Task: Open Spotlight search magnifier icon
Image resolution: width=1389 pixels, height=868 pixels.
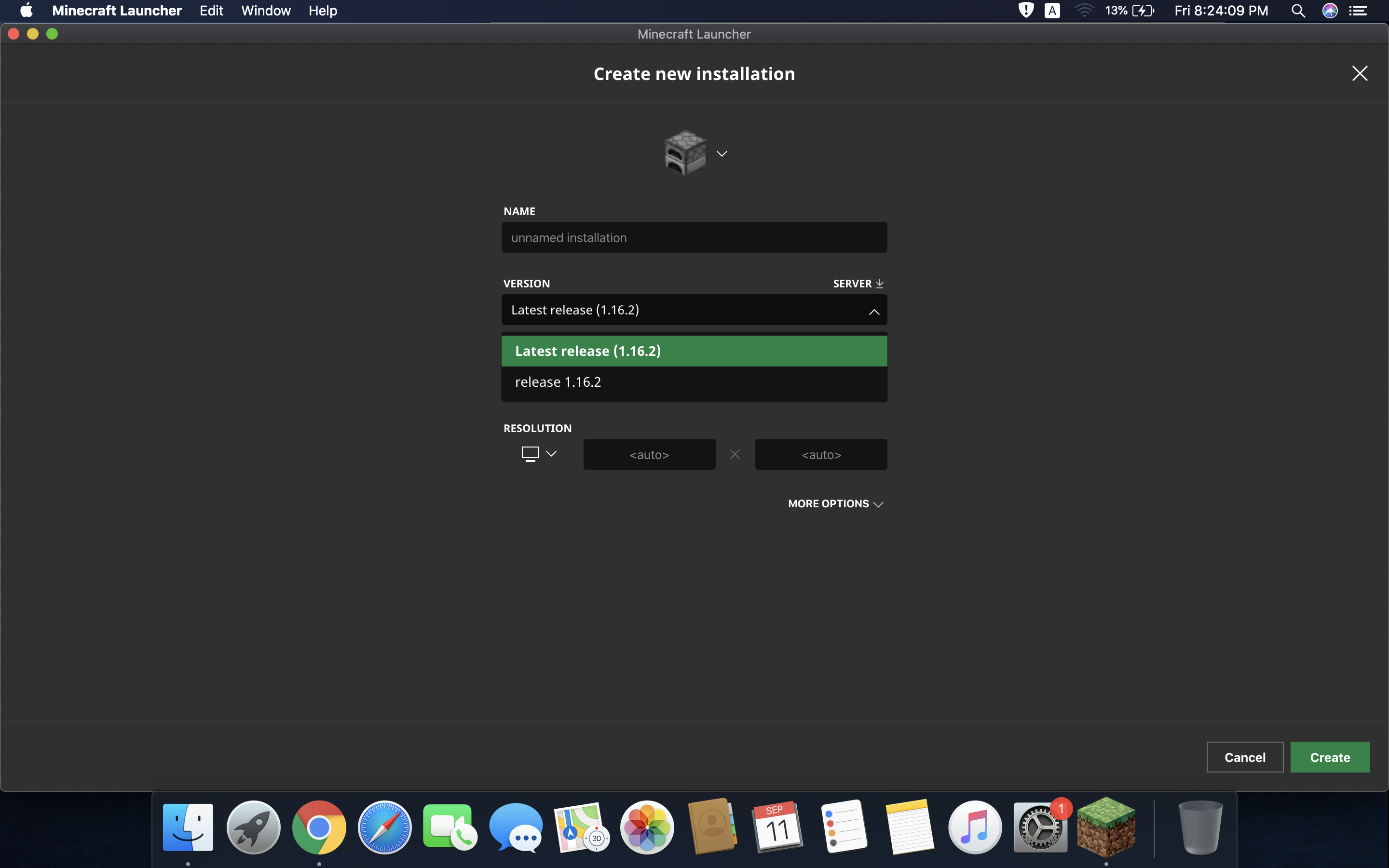Action: pos(1298,11)
